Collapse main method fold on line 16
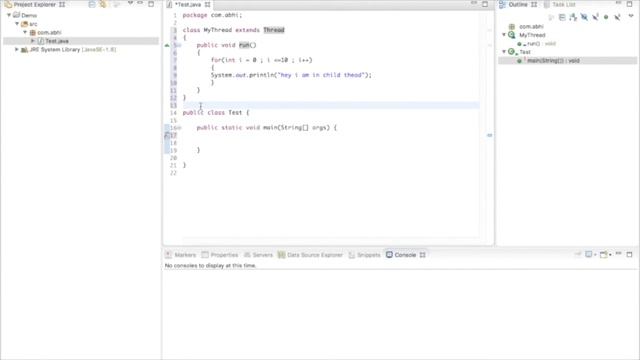This screenshot has width=640, height=360. tap(179, 128)
